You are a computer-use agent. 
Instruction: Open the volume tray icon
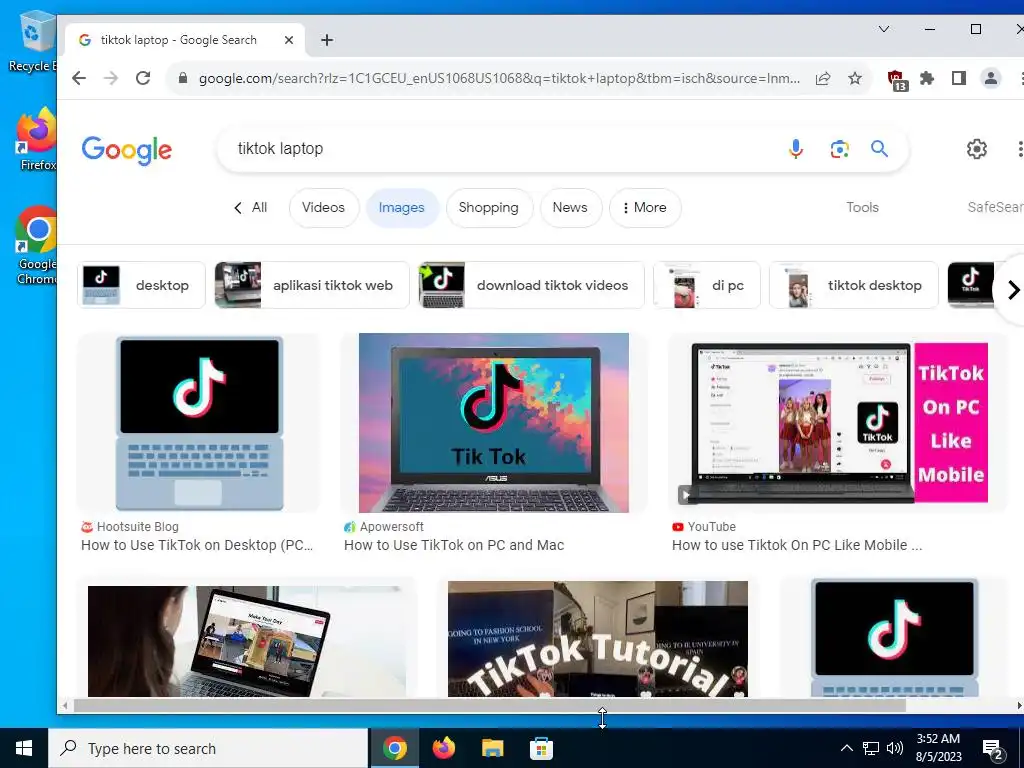pyautogui.click(x=895, y=748)
